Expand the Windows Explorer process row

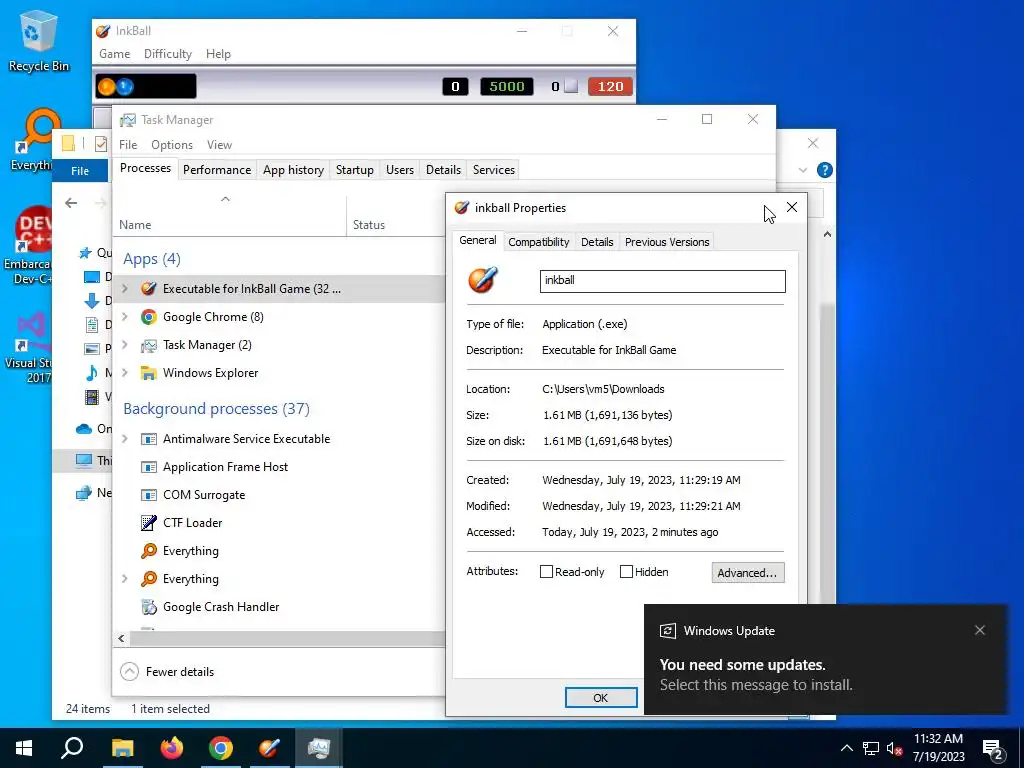tap(125, 373)
